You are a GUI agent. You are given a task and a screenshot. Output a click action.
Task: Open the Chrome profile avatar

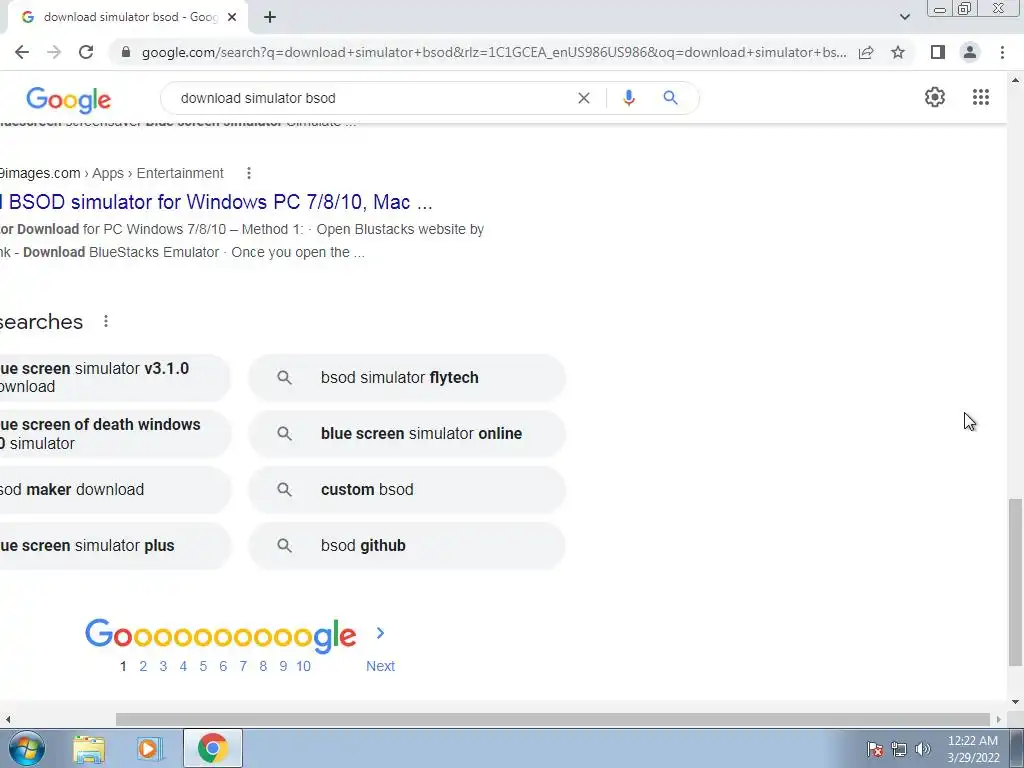pos(970,52)
